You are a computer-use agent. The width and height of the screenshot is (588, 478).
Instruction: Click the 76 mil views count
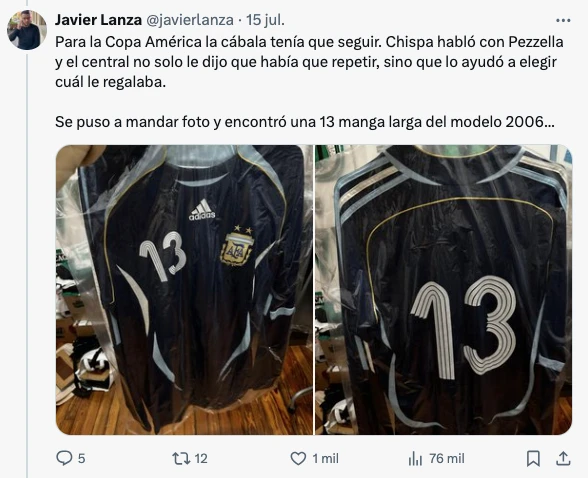(447, 459)
